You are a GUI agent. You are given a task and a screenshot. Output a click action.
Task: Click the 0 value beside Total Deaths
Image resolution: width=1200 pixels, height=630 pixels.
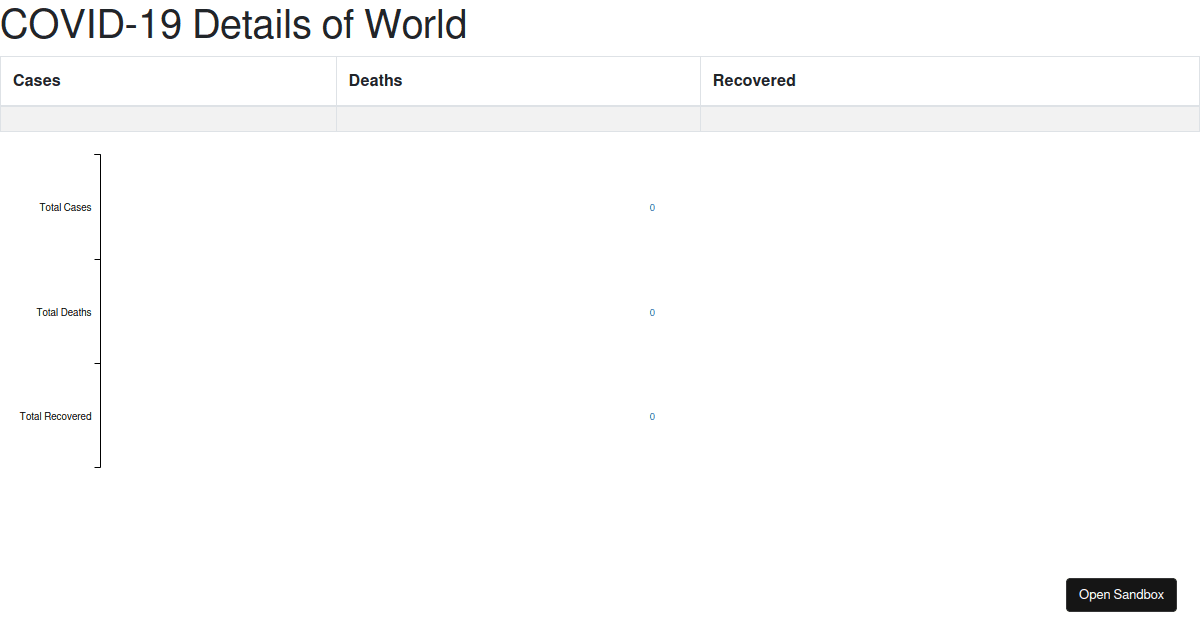[652, 313]
